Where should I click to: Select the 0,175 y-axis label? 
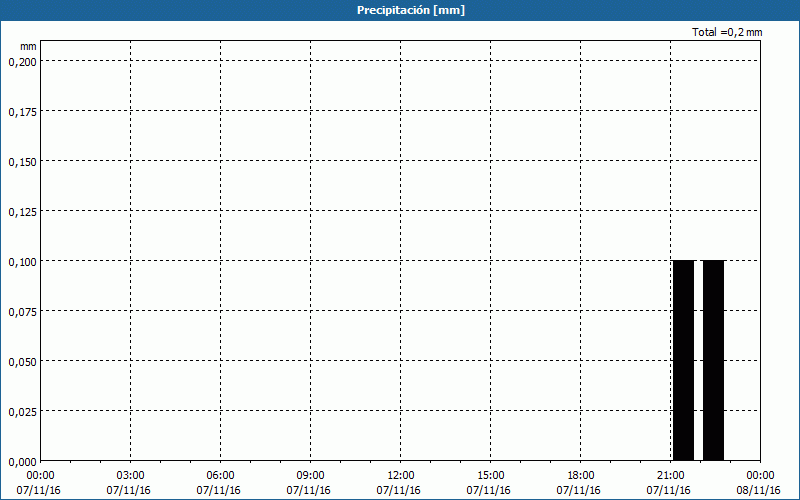click(x=22, y=111)
